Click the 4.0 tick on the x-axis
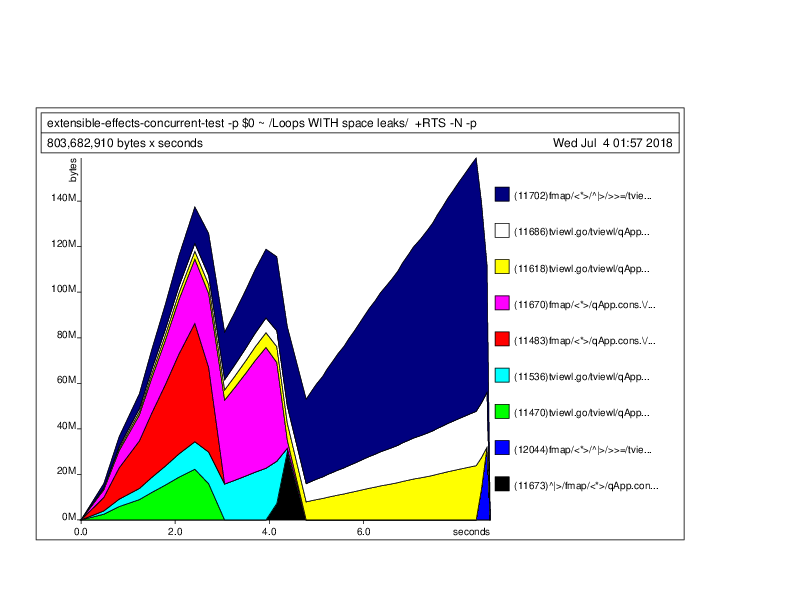This screenshot has width=792, height=612. point(269,532)
